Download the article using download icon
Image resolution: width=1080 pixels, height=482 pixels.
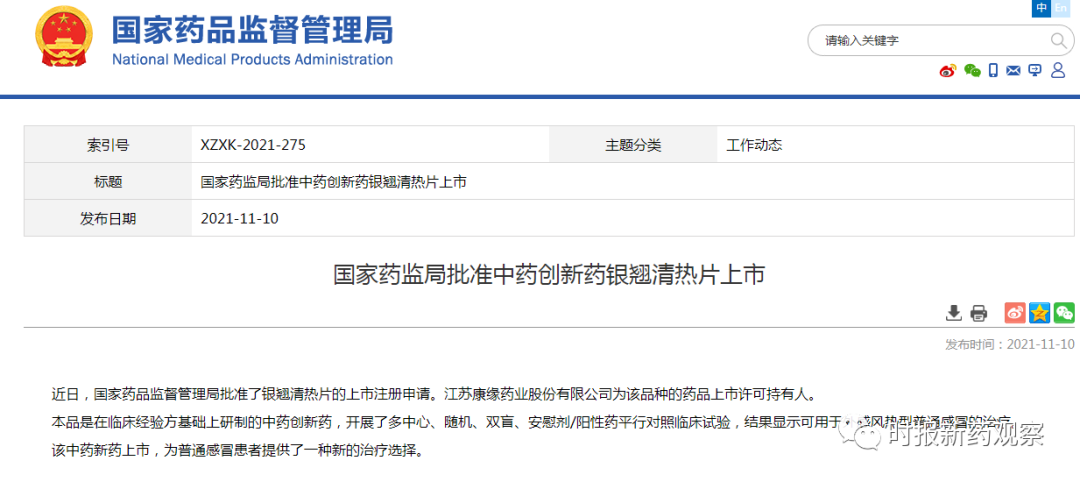(x=953, y=313)
